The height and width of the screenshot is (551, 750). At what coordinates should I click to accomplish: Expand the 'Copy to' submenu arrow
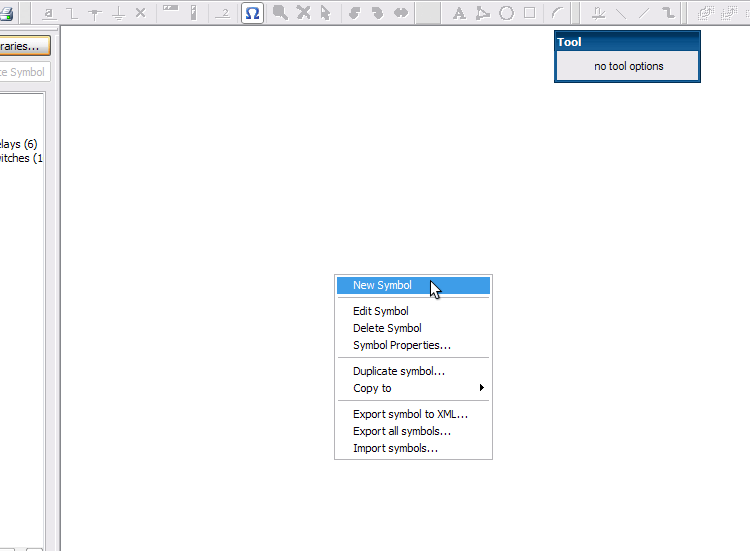coord(481,388)
